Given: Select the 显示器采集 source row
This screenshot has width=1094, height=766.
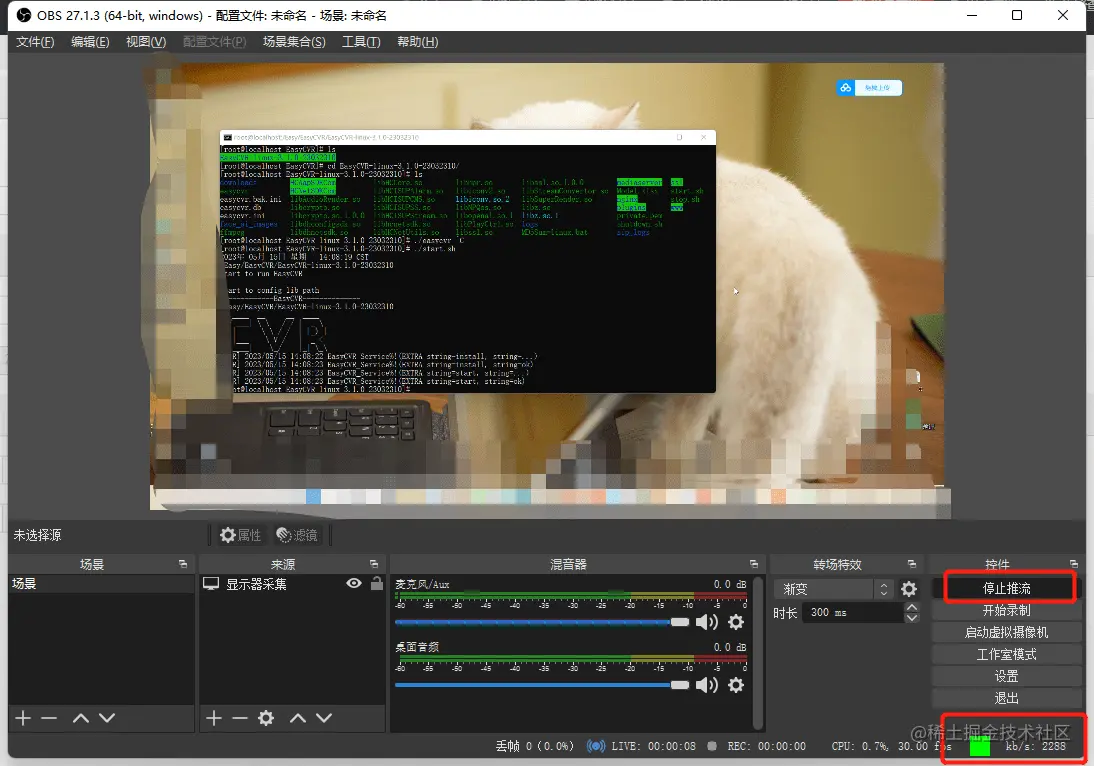Looking at the screenshot, I should [x=292, y=584].
